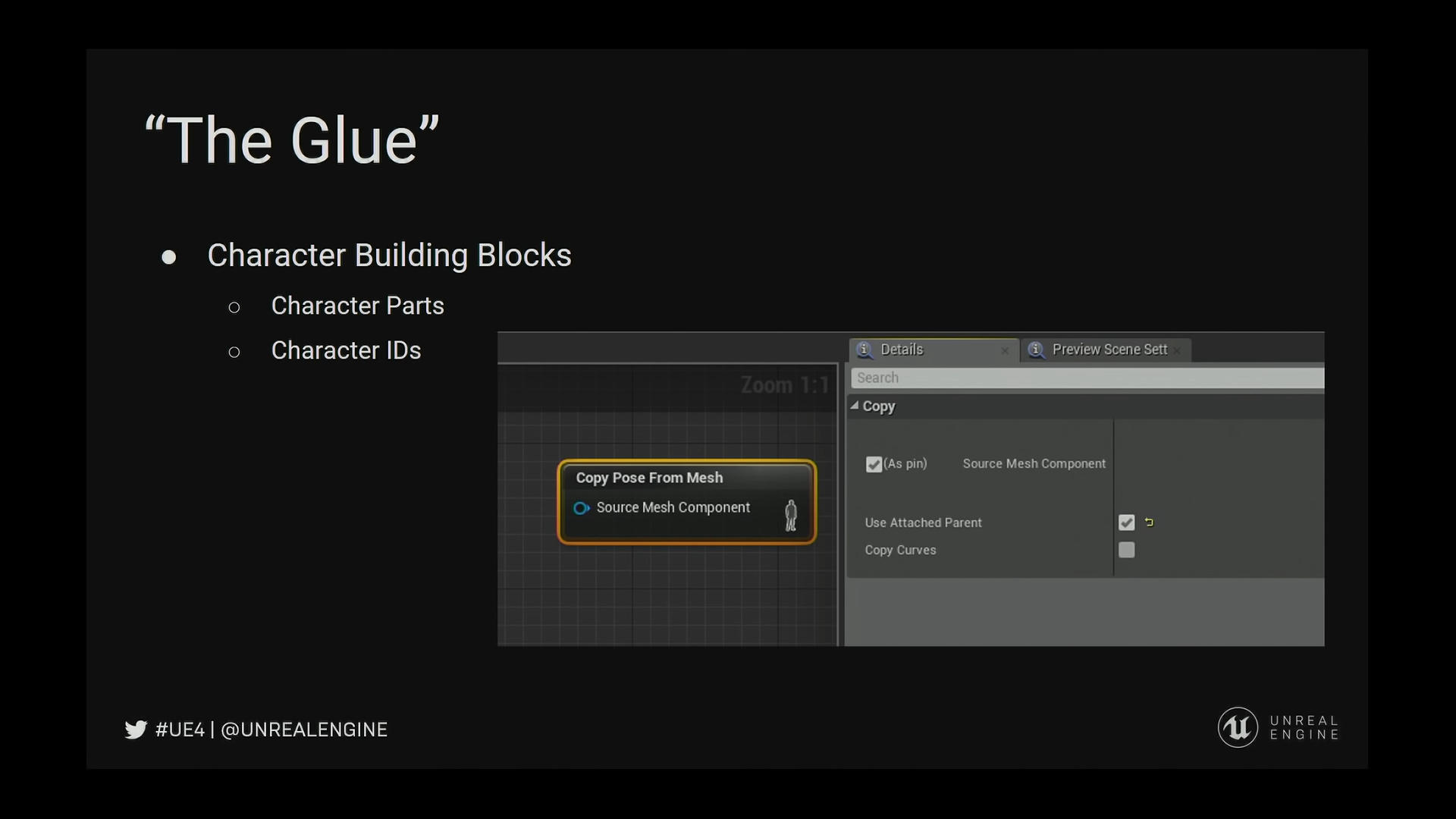Click the Zoom 1:1 indicator in graph
1456x819 pixels.
[784, 385]
